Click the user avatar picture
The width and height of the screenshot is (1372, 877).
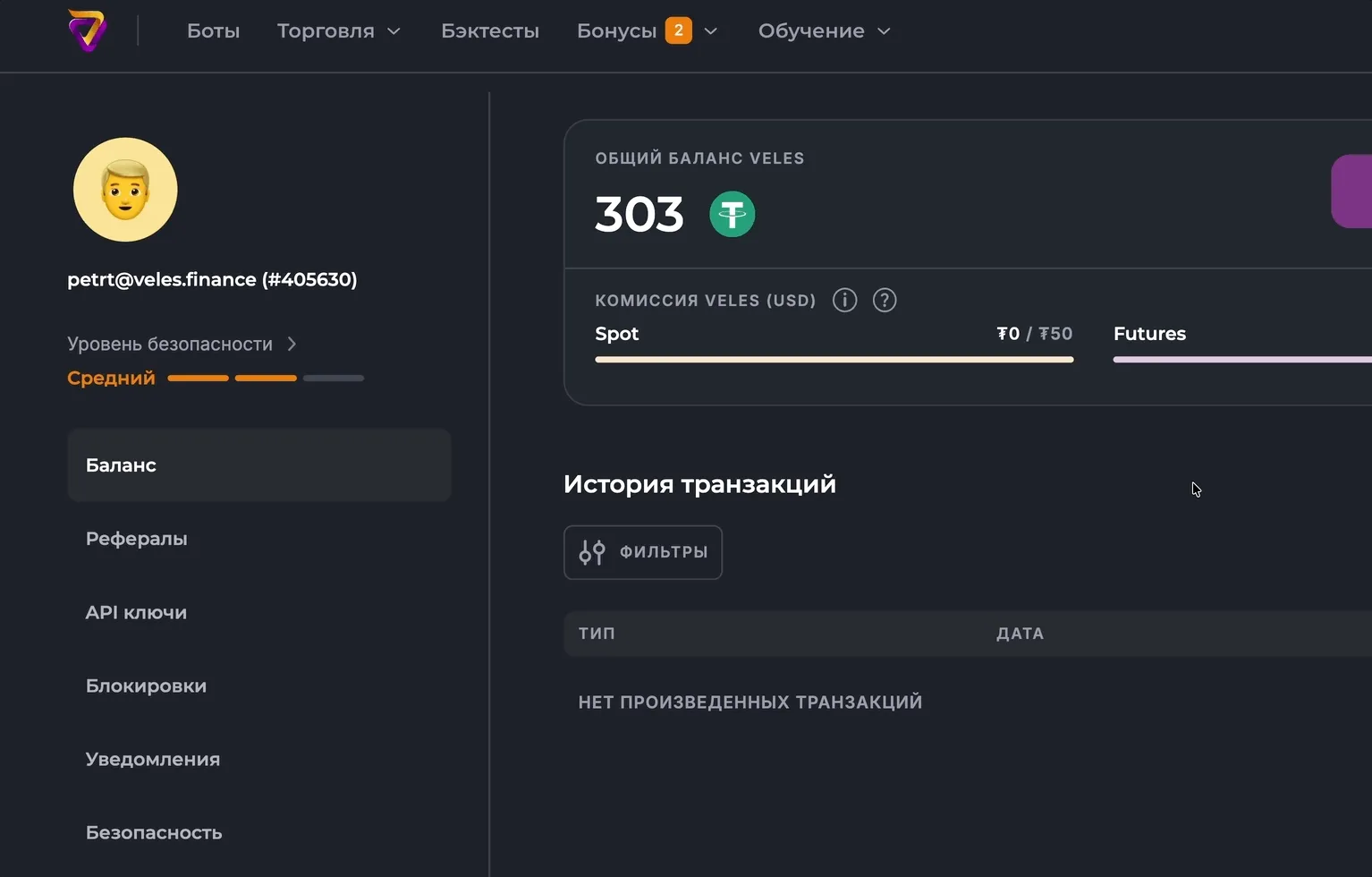125,190
